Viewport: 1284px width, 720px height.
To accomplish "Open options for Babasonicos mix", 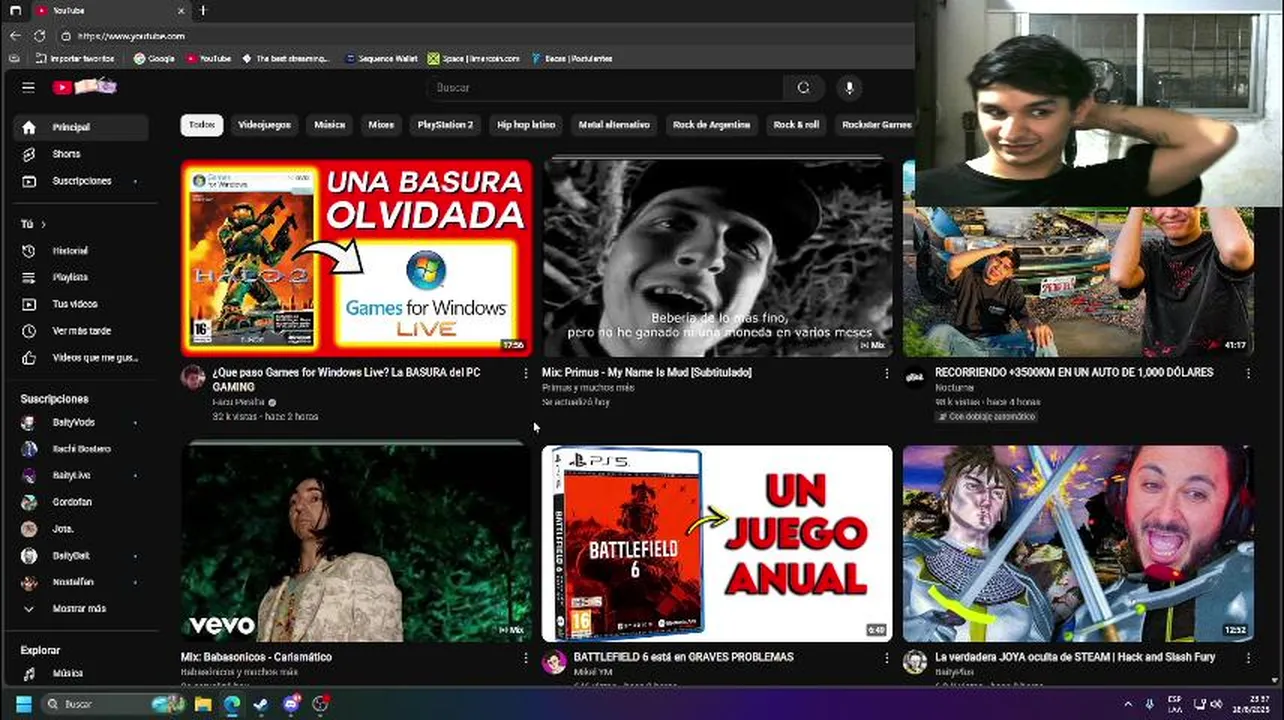I will [x=526, y=658].
